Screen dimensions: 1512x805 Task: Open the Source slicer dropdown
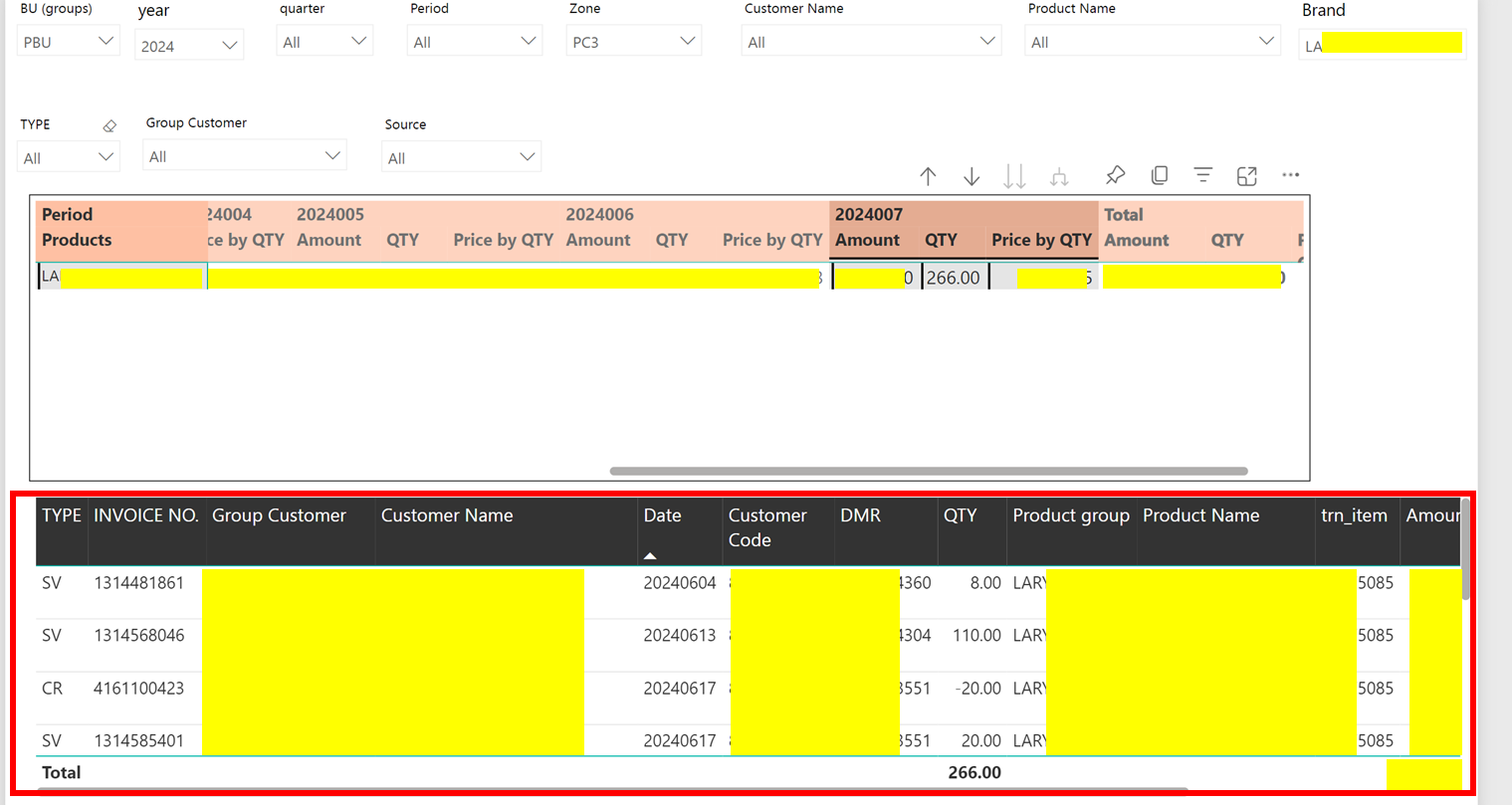coord(461,157)
